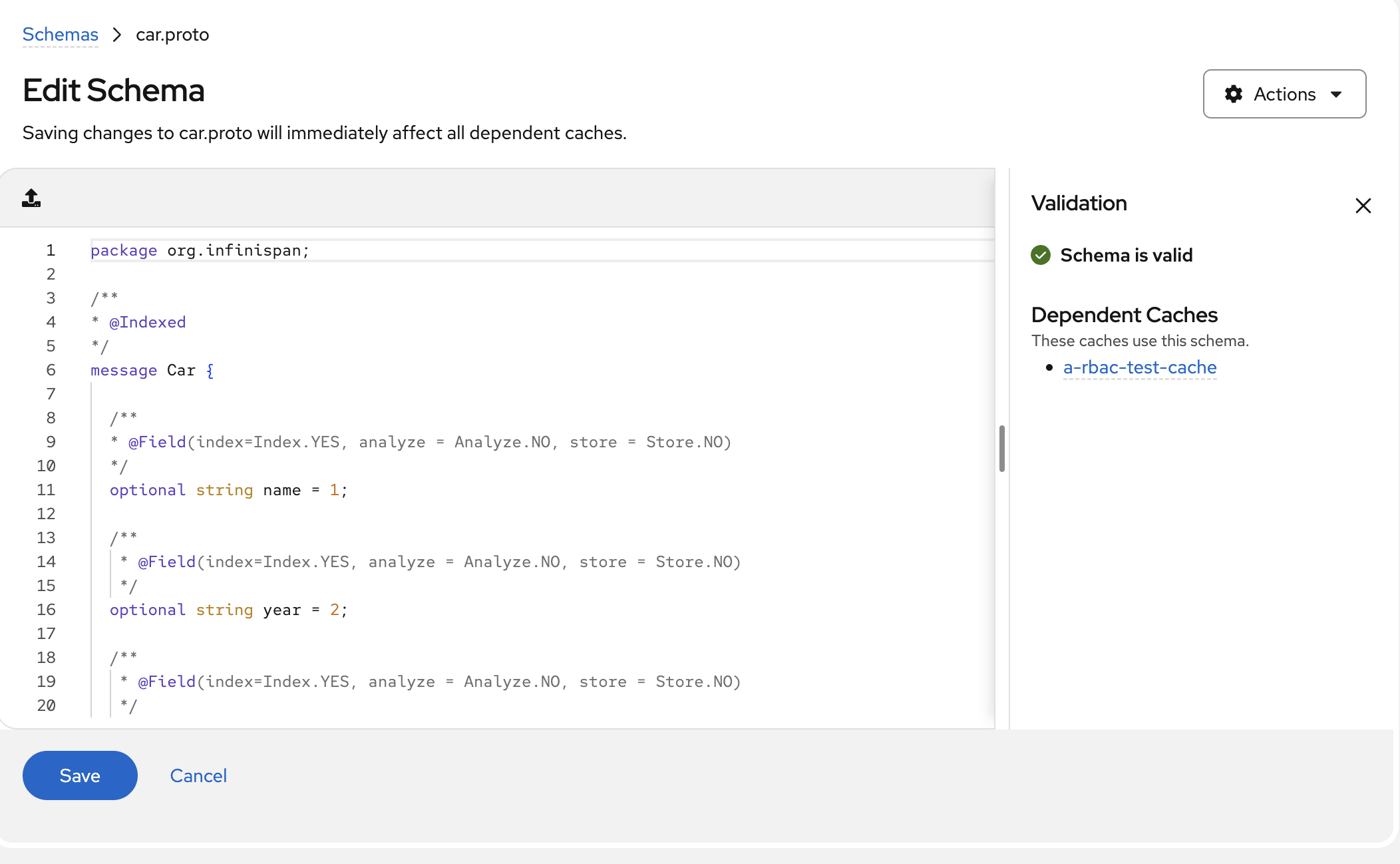This screenshot has height=864, width=1400.
Task: Click line number 6 in the gutter
Action: click(51, 370)
